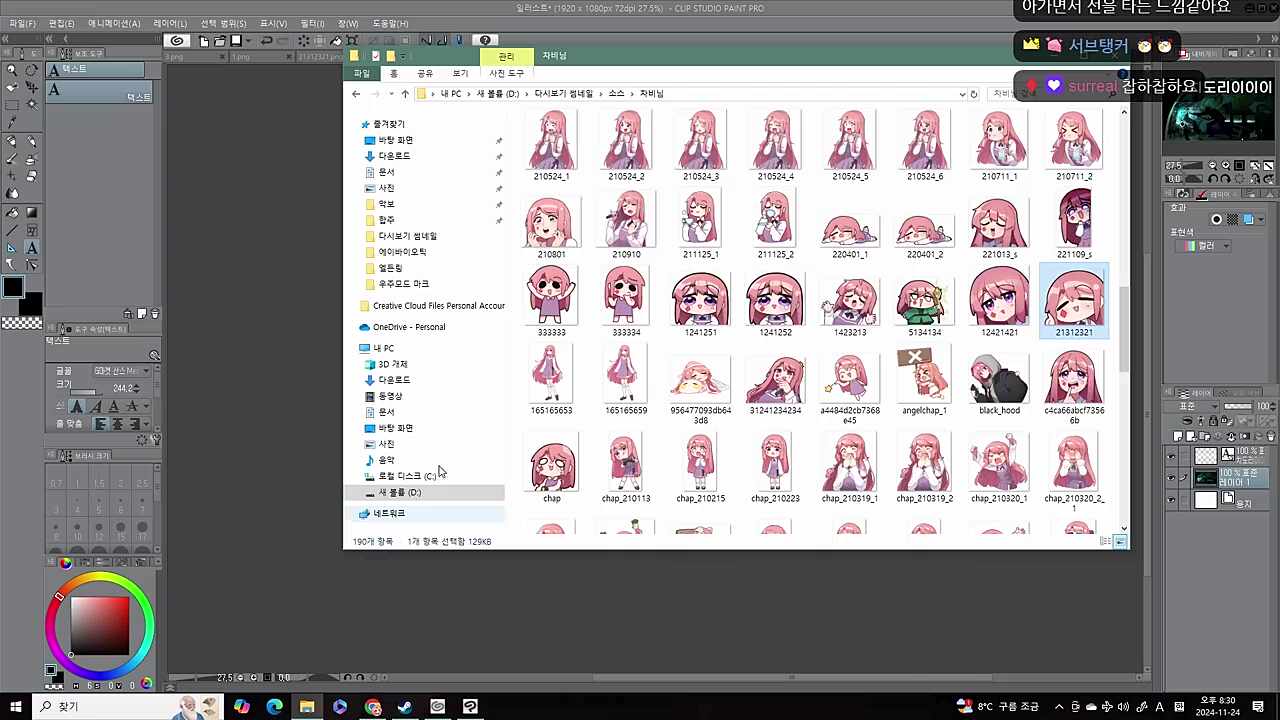This screenshot has width=1280, height=720.
Task: Open the expression color 컬러 dropdown
Action: pos(1203,246)
